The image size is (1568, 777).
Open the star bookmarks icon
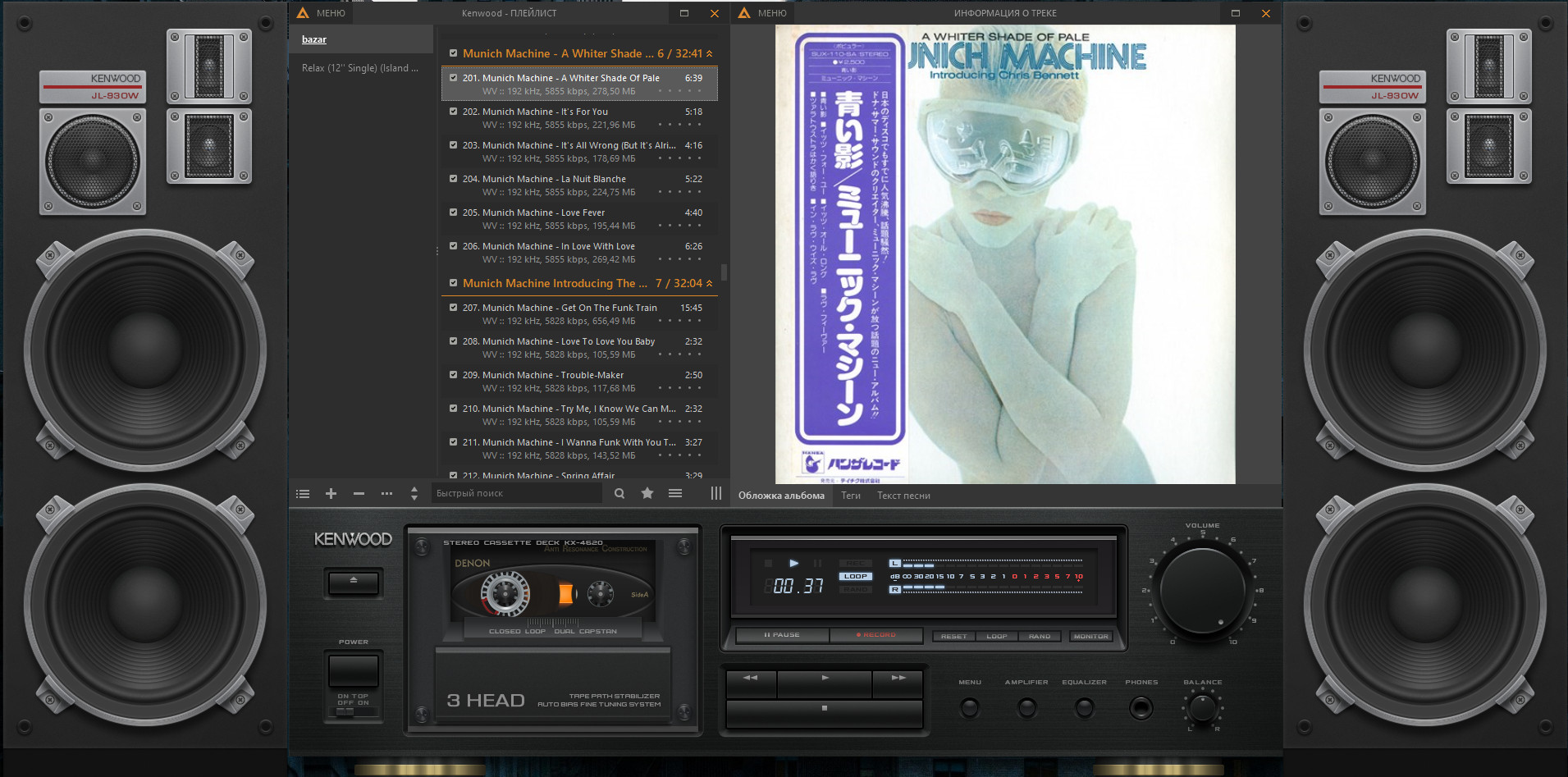tap(647, 493)
